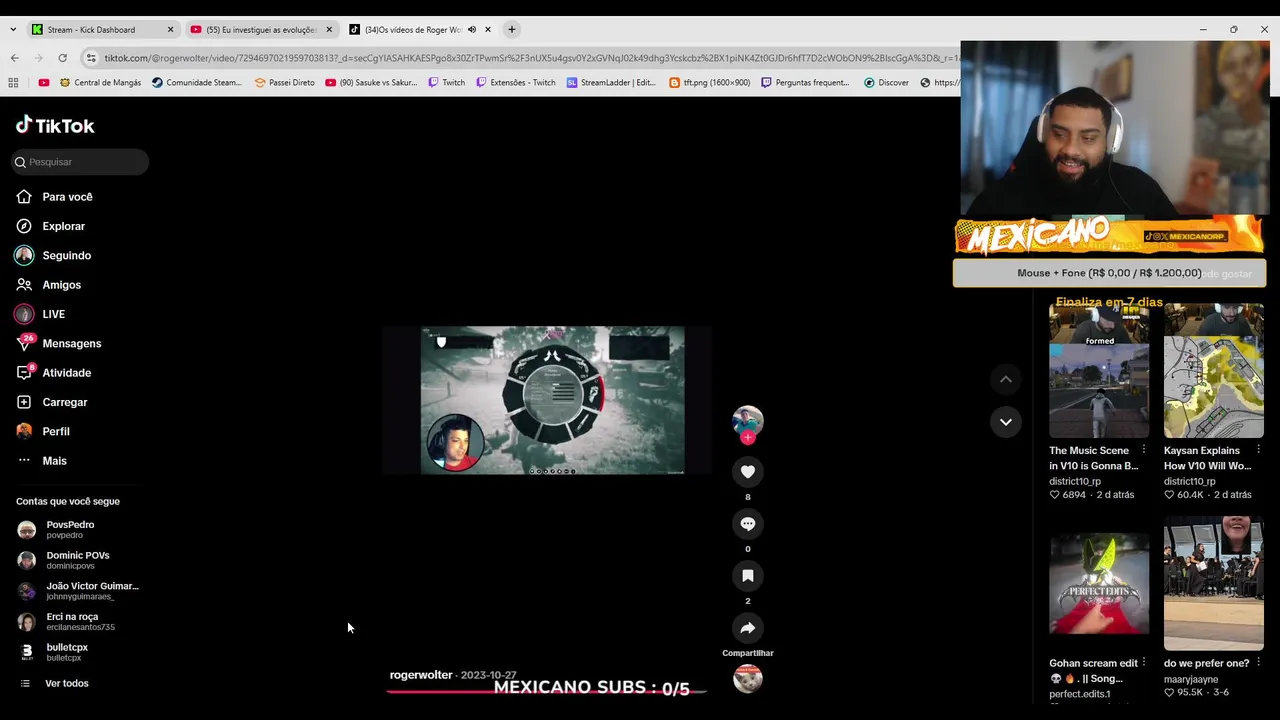The width and height of the screenshot is (1280, 720).
Task: Mute the TikTok tab speaker icon
Action: [471, 30]
